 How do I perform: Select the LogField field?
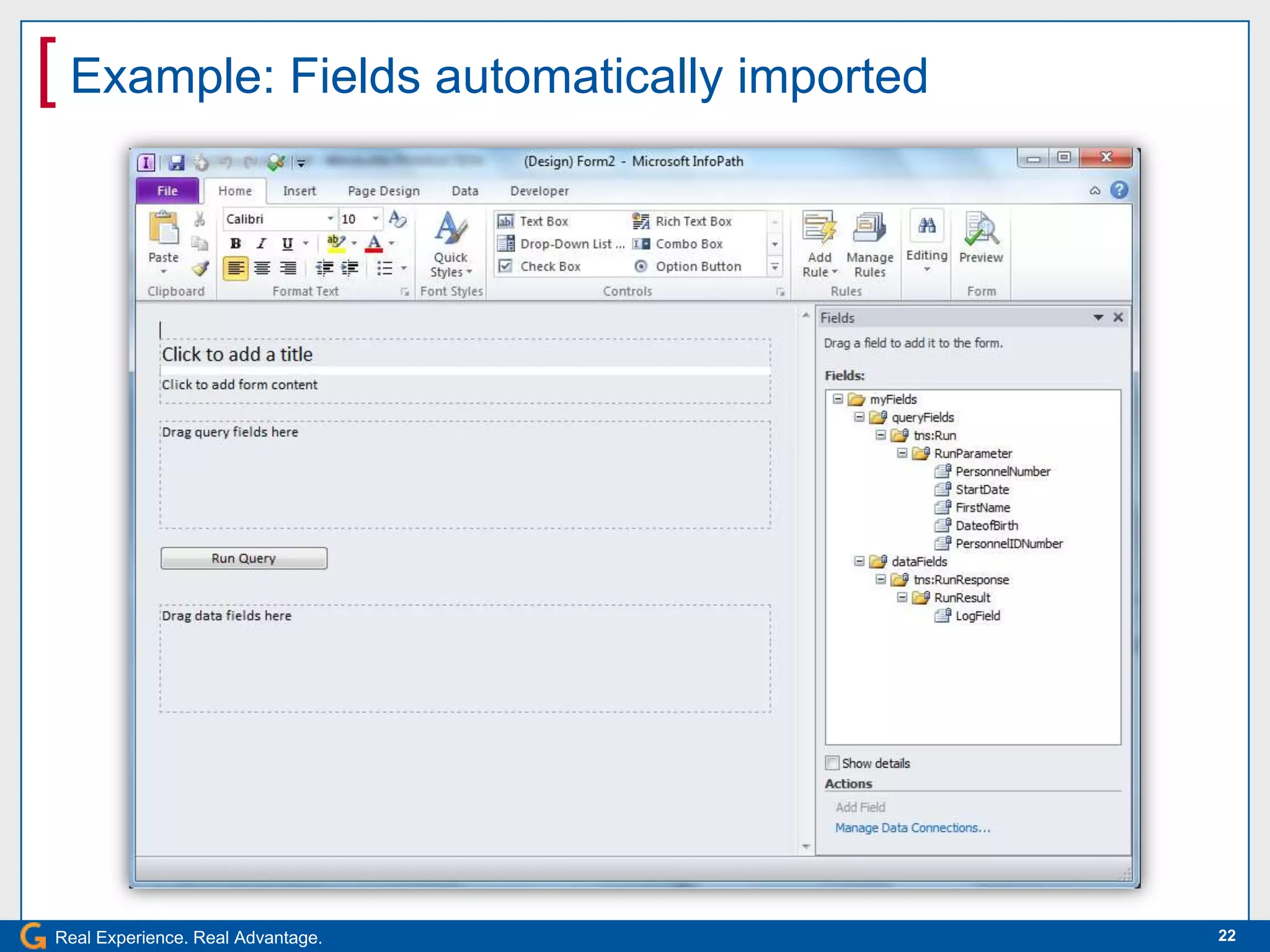tap(977, 615)
